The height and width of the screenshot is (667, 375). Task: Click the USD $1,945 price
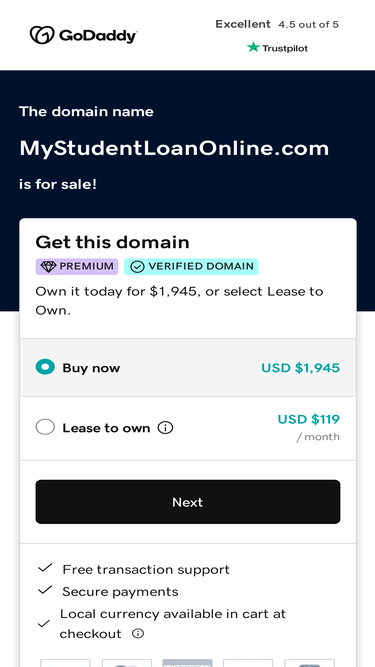click(x=301, y=368)
